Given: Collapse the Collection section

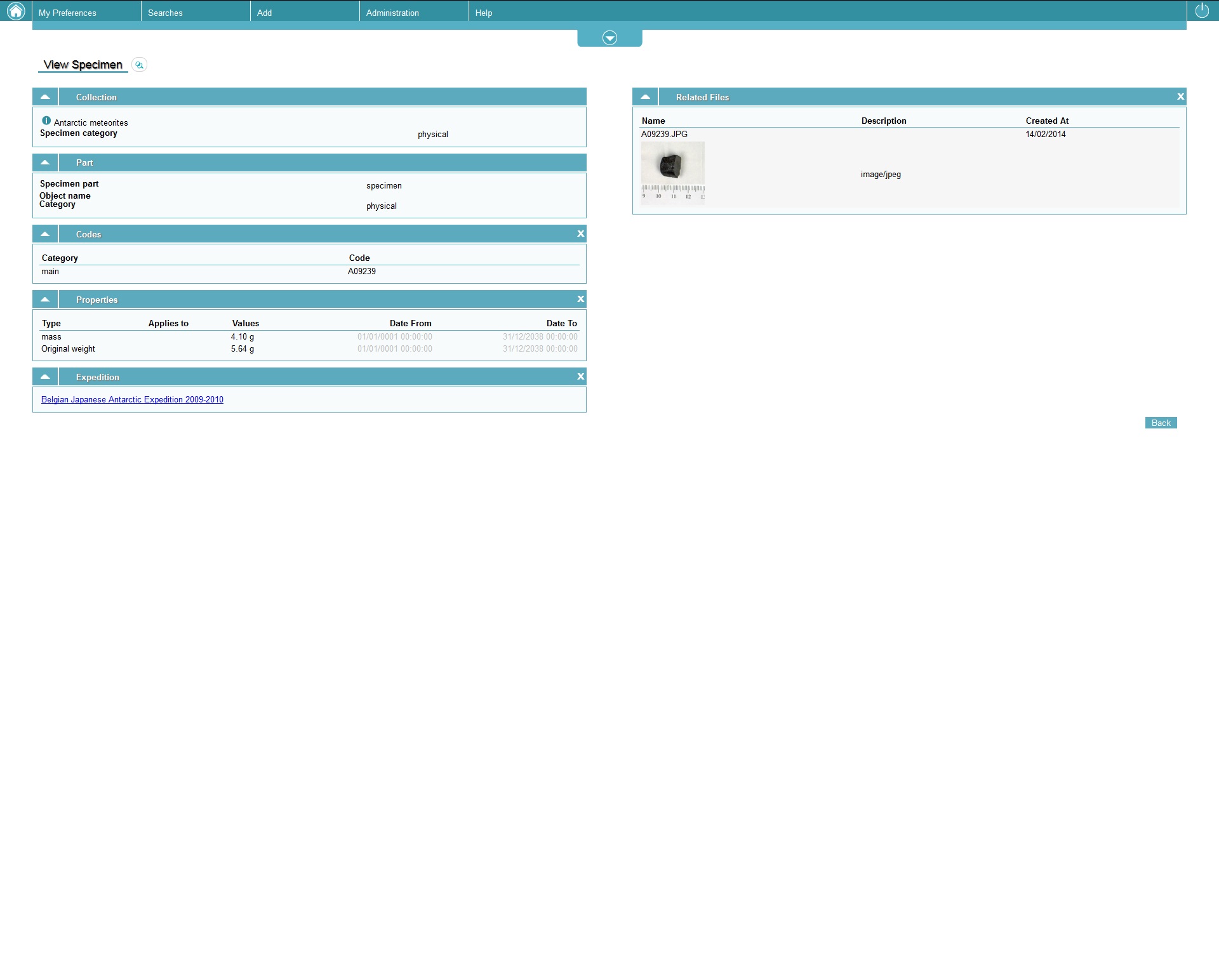Looking at the screenshot, I should [x=45, y=97].
